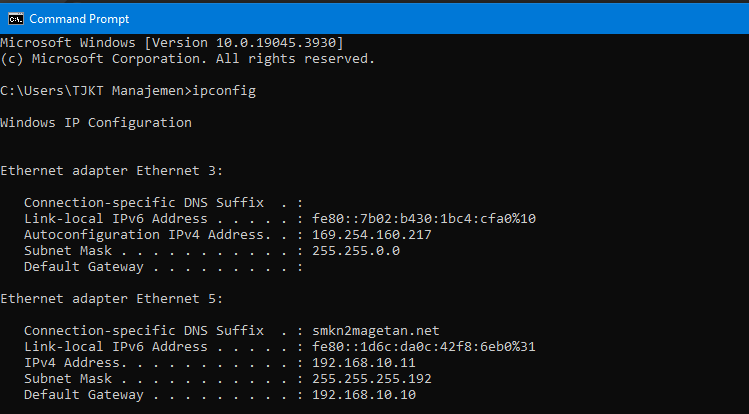Click the C:\Users\TJKT Manajemen prompt path
749x414 pixels.
(x=92, y=91)
